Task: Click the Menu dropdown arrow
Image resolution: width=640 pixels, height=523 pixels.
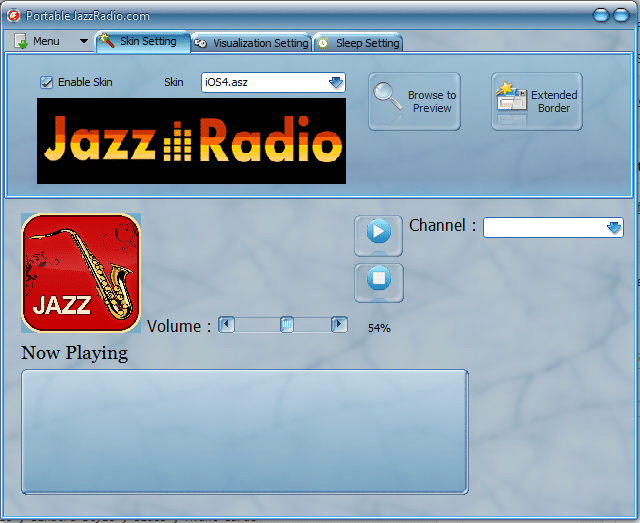Action: tap(84, 41)
